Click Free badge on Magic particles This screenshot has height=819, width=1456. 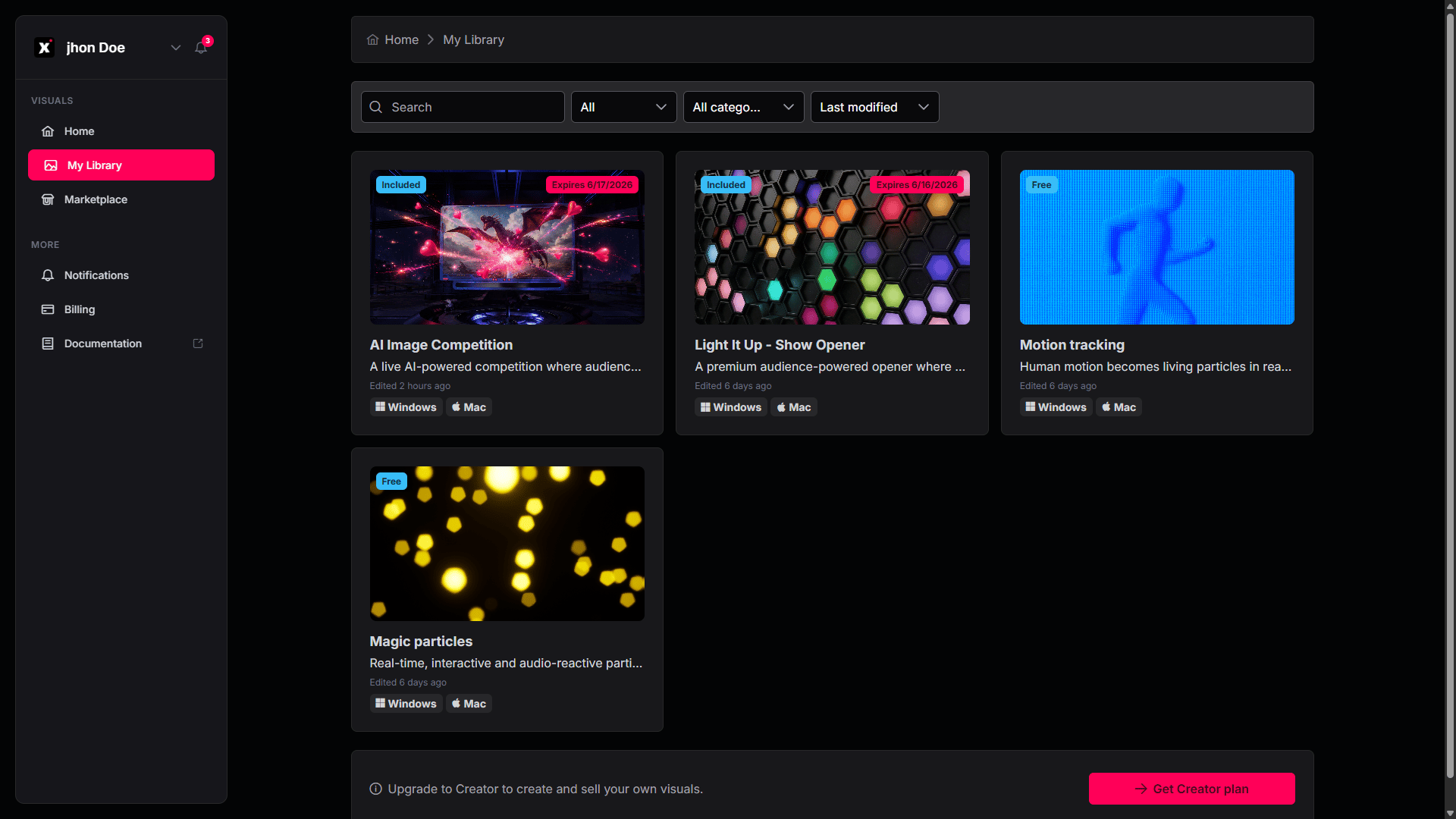point(391,482)
